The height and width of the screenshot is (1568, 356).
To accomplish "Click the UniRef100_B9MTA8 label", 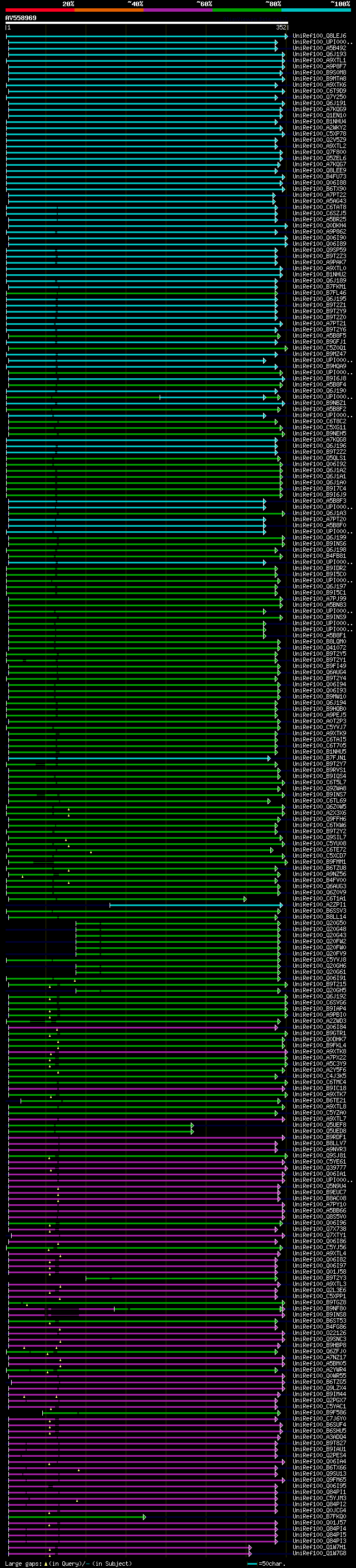I will (319, 78).
